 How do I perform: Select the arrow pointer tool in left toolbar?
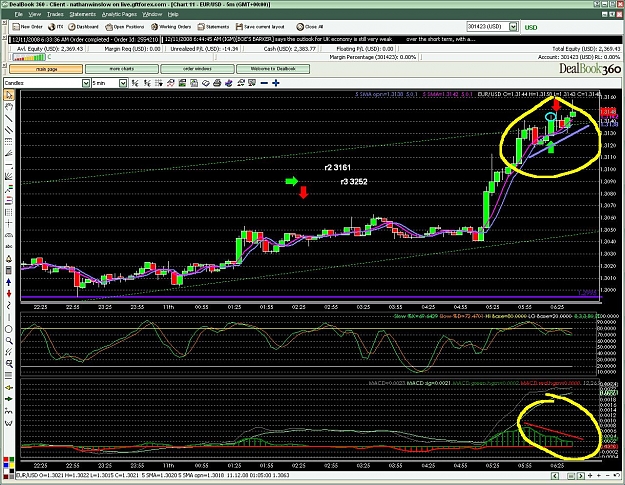click(x=9, y=95)
